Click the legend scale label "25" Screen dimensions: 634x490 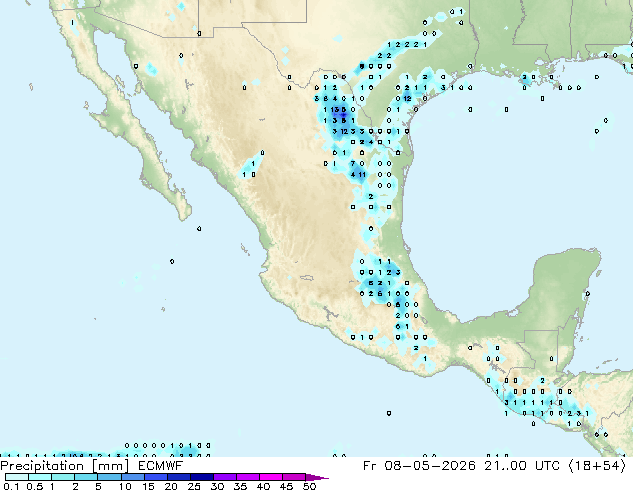coord(194,486)
